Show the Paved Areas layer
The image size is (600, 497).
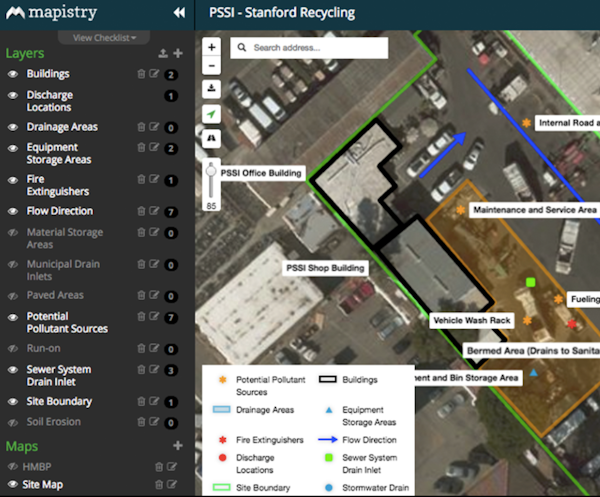13,295
